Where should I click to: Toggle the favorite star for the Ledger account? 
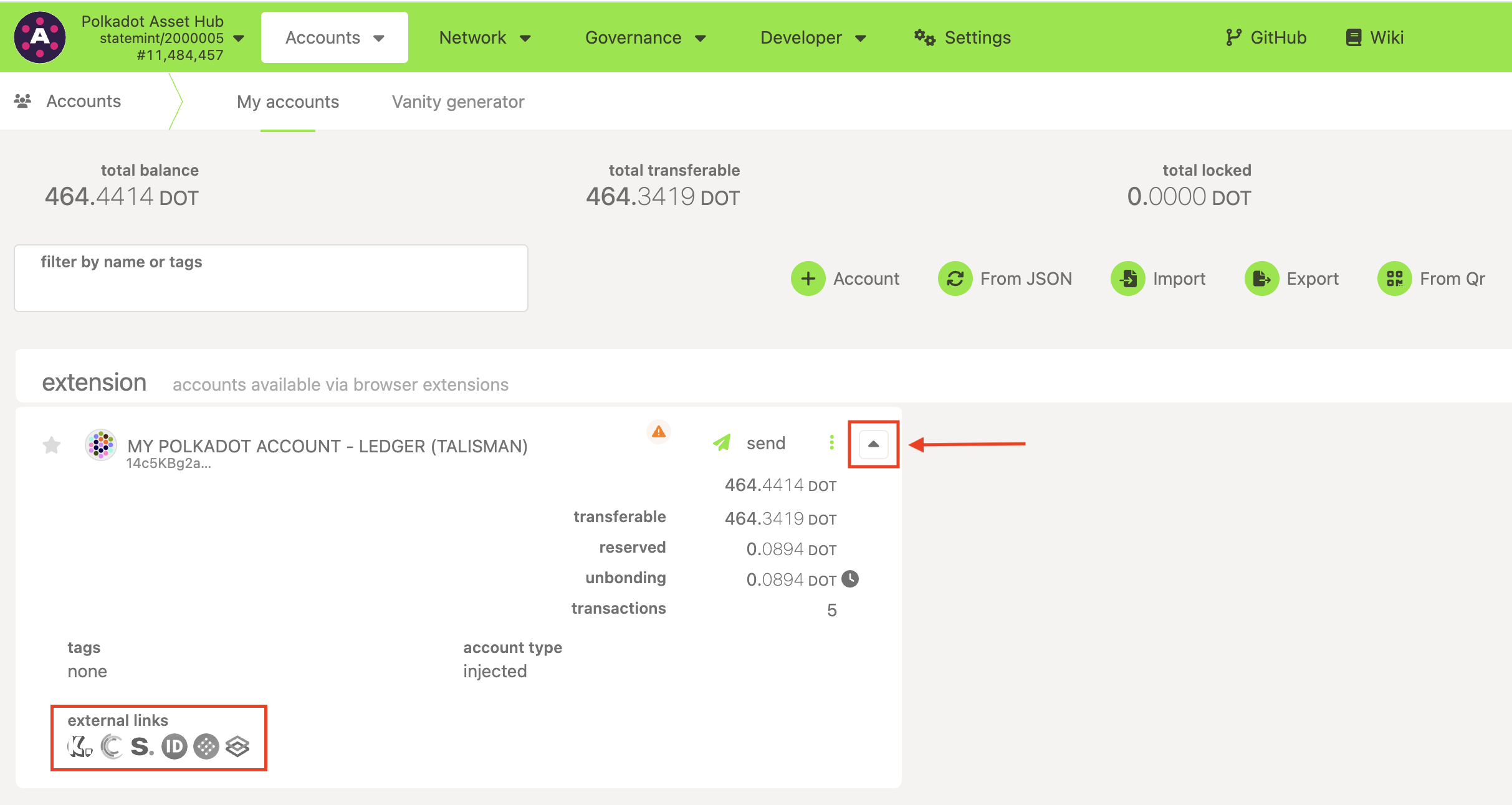(52, 445)
